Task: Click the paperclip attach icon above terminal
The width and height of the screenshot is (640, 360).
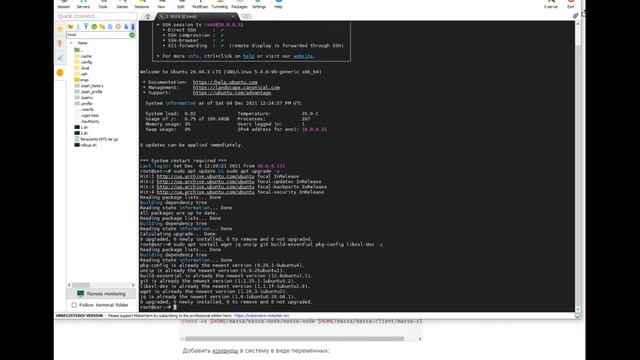Action: (x=576, y=16)
